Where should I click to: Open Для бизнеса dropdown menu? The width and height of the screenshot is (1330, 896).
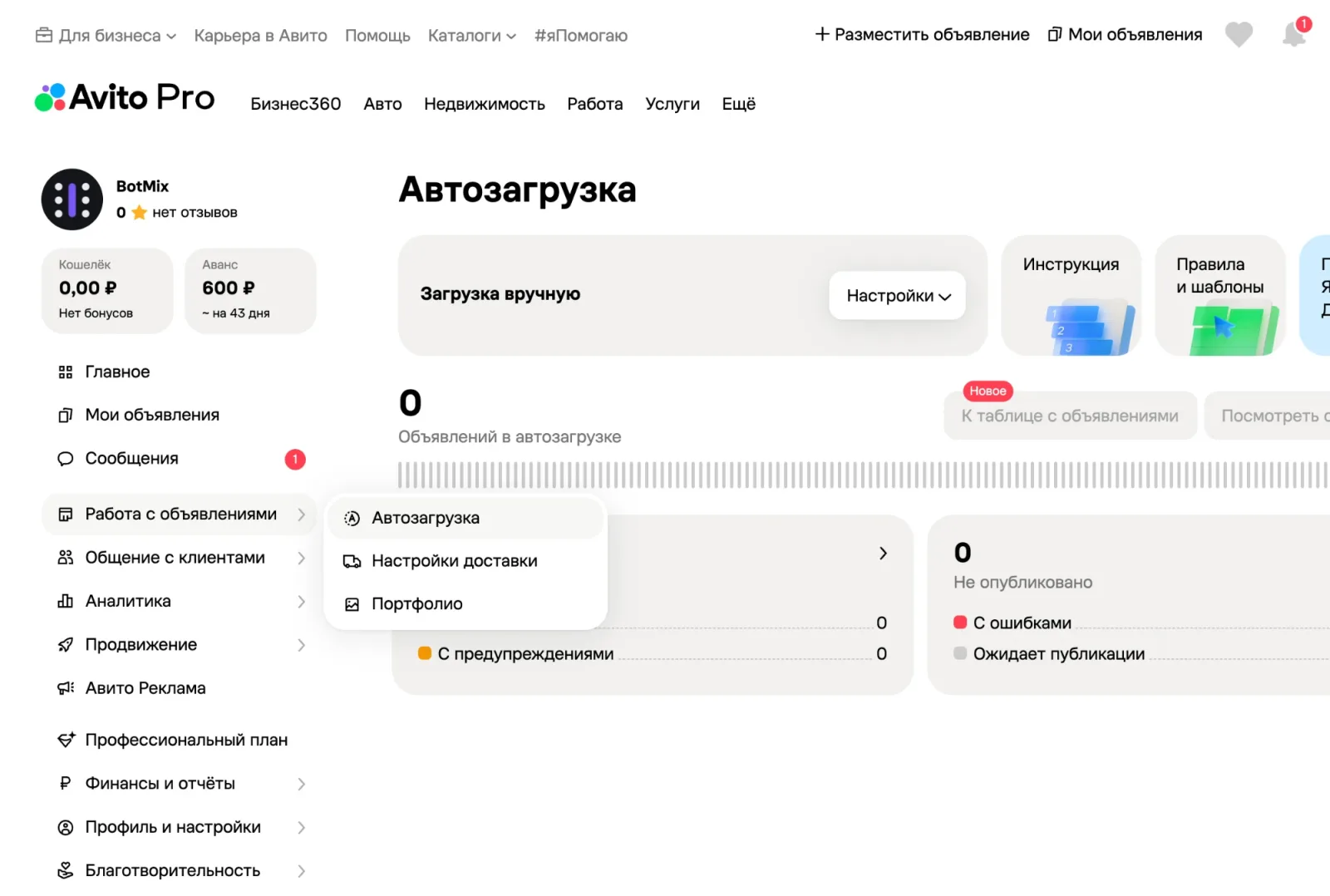click(x=106, y=36)
